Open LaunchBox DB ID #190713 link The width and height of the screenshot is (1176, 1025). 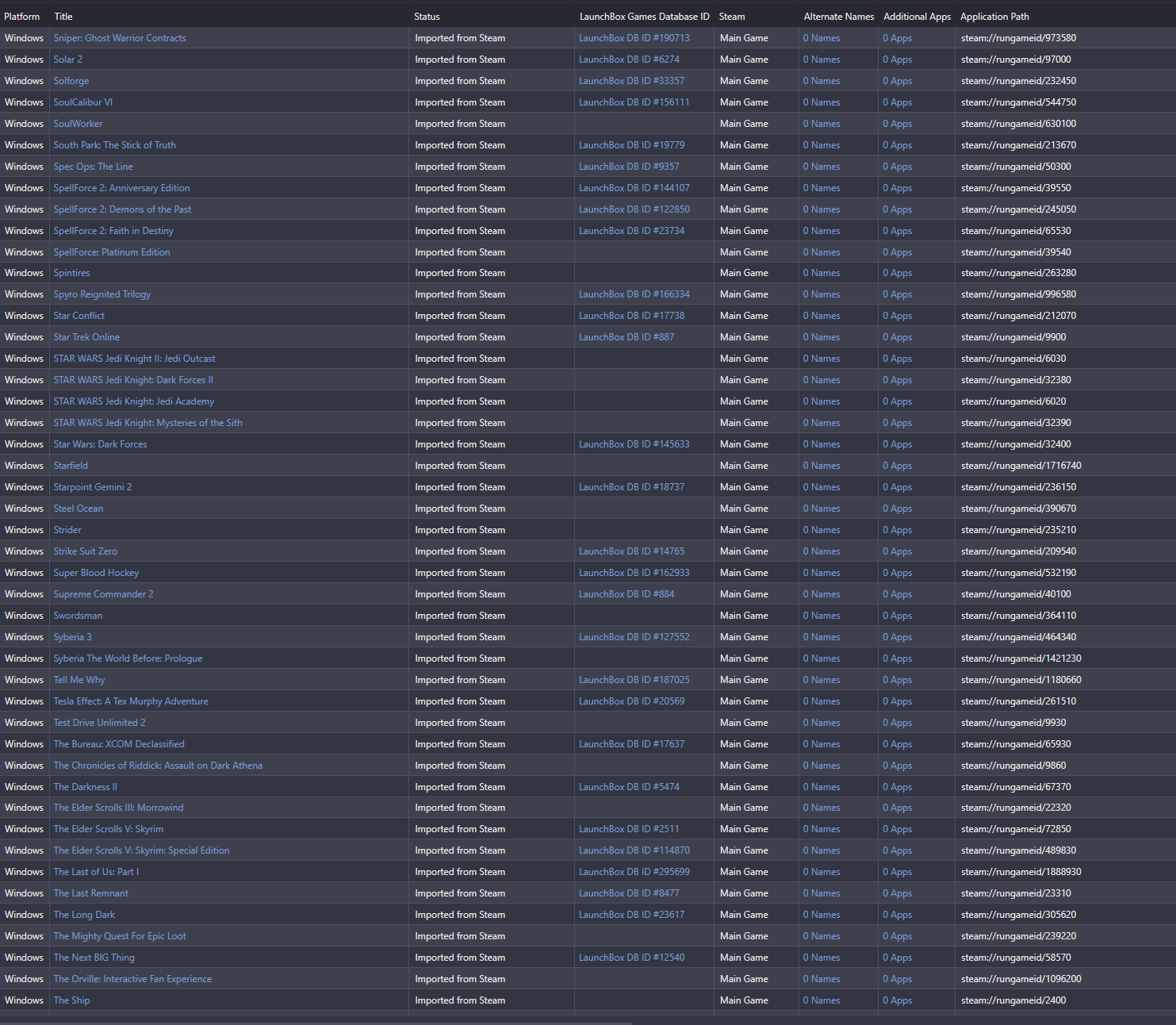tap(634, 38)
